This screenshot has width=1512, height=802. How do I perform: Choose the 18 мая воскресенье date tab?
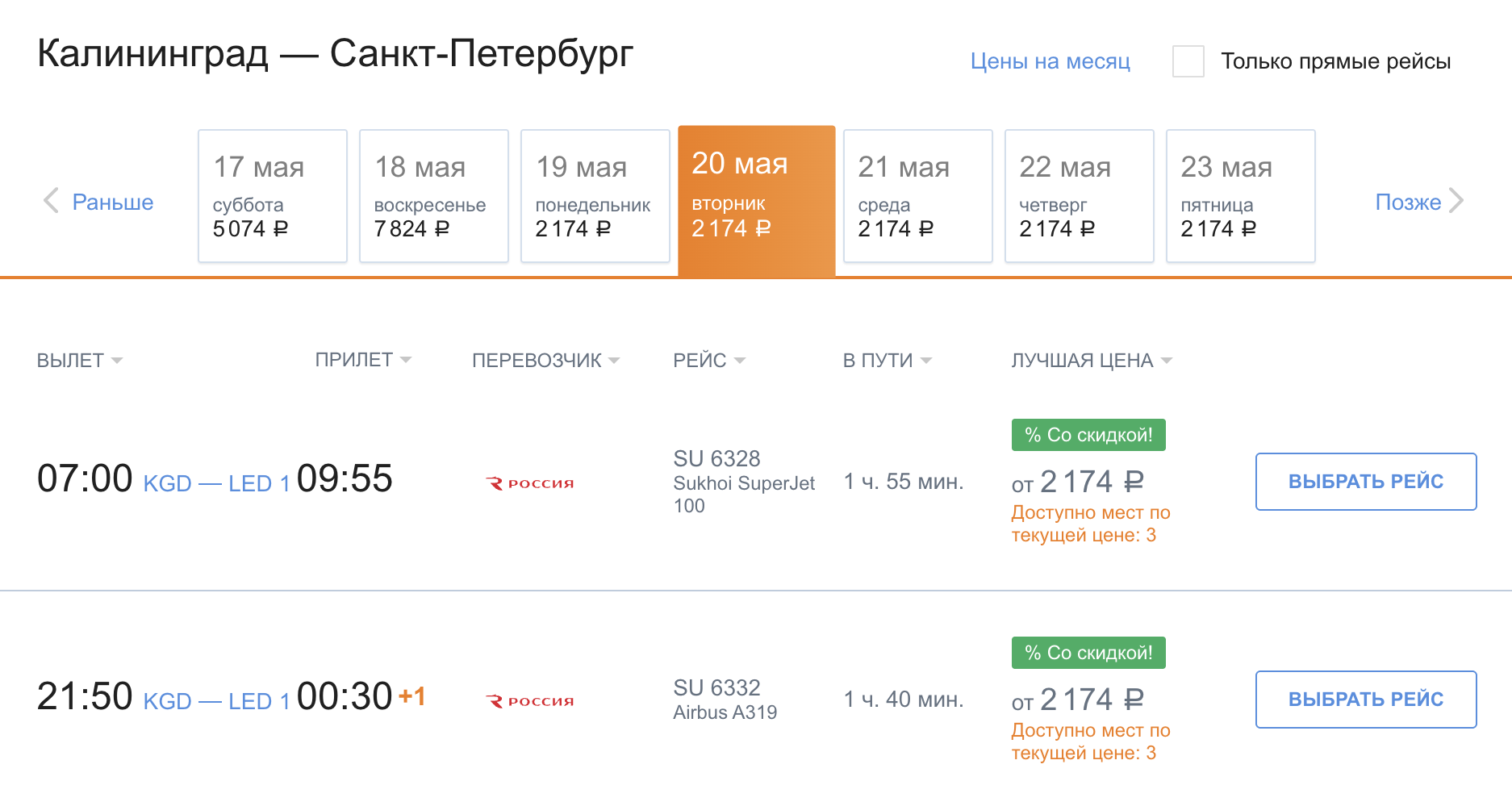(434, 196)
